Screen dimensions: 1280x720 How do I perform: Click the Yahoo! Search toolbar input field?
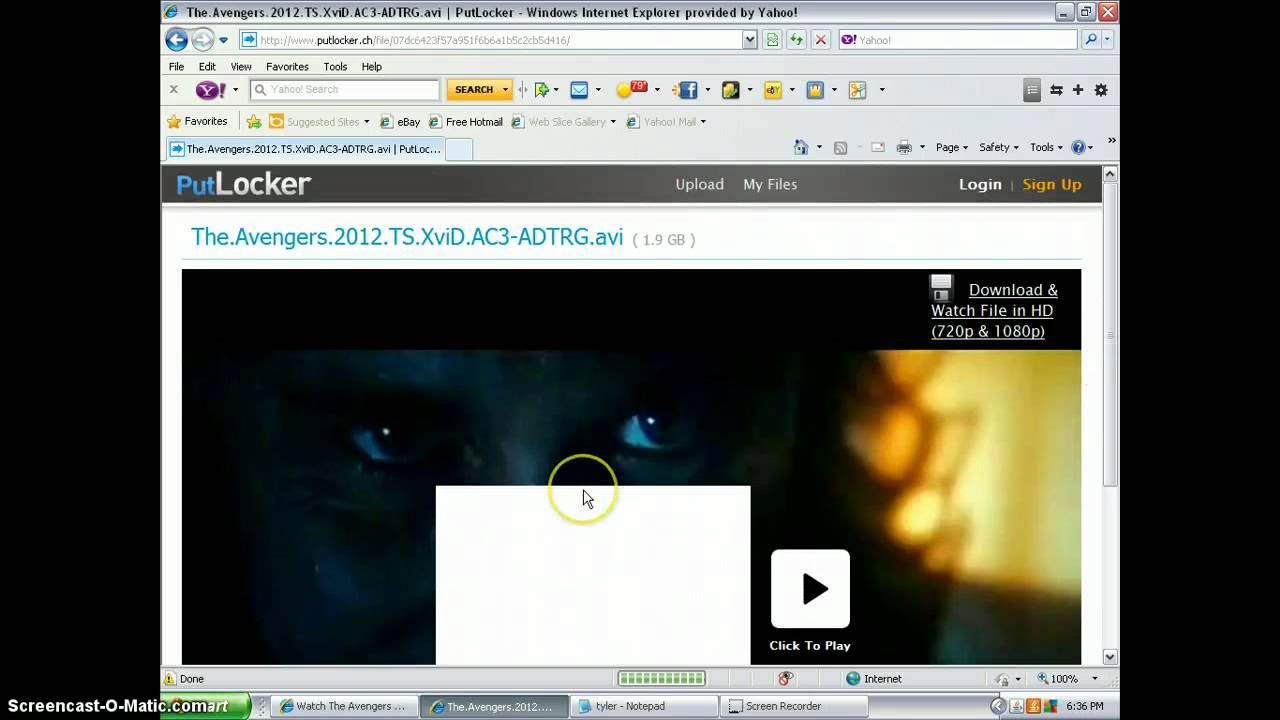[x=345, y=89]
